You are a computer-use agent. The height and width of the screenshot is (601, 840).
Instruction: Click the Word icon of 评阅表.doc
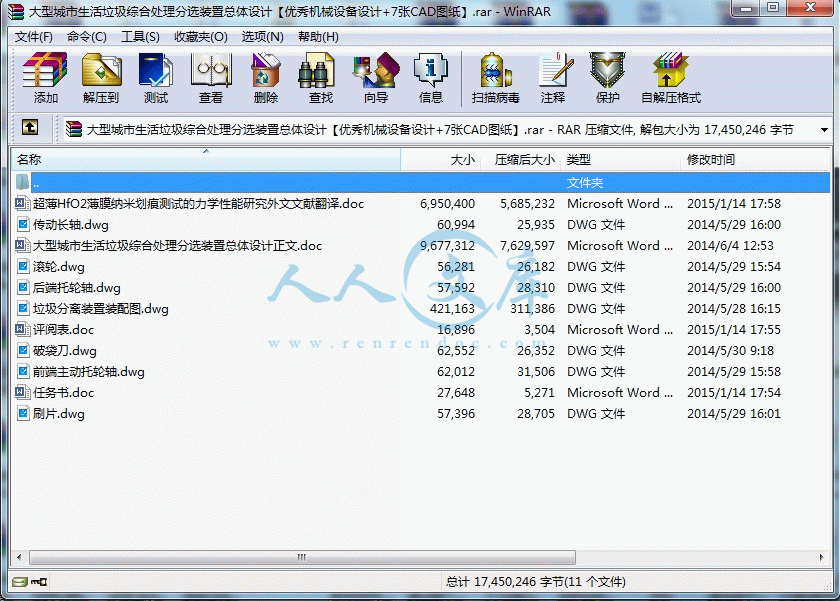(22, 329)
